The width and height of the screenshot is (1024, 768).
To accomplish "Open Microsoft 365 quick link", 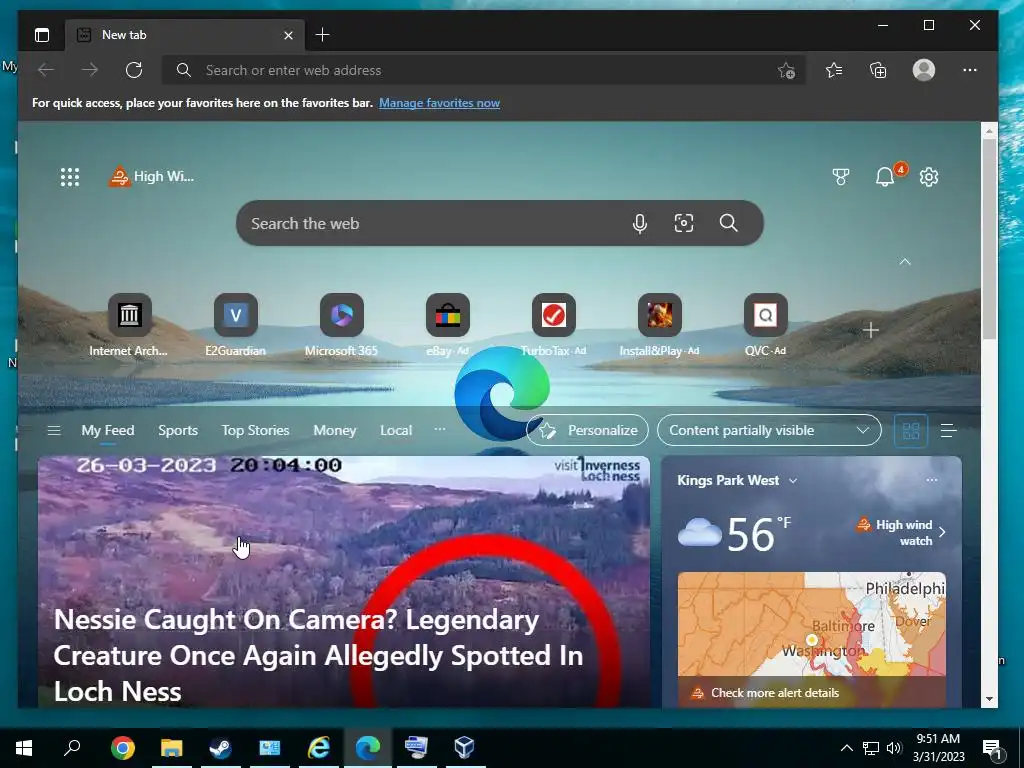I will point(342,325).
